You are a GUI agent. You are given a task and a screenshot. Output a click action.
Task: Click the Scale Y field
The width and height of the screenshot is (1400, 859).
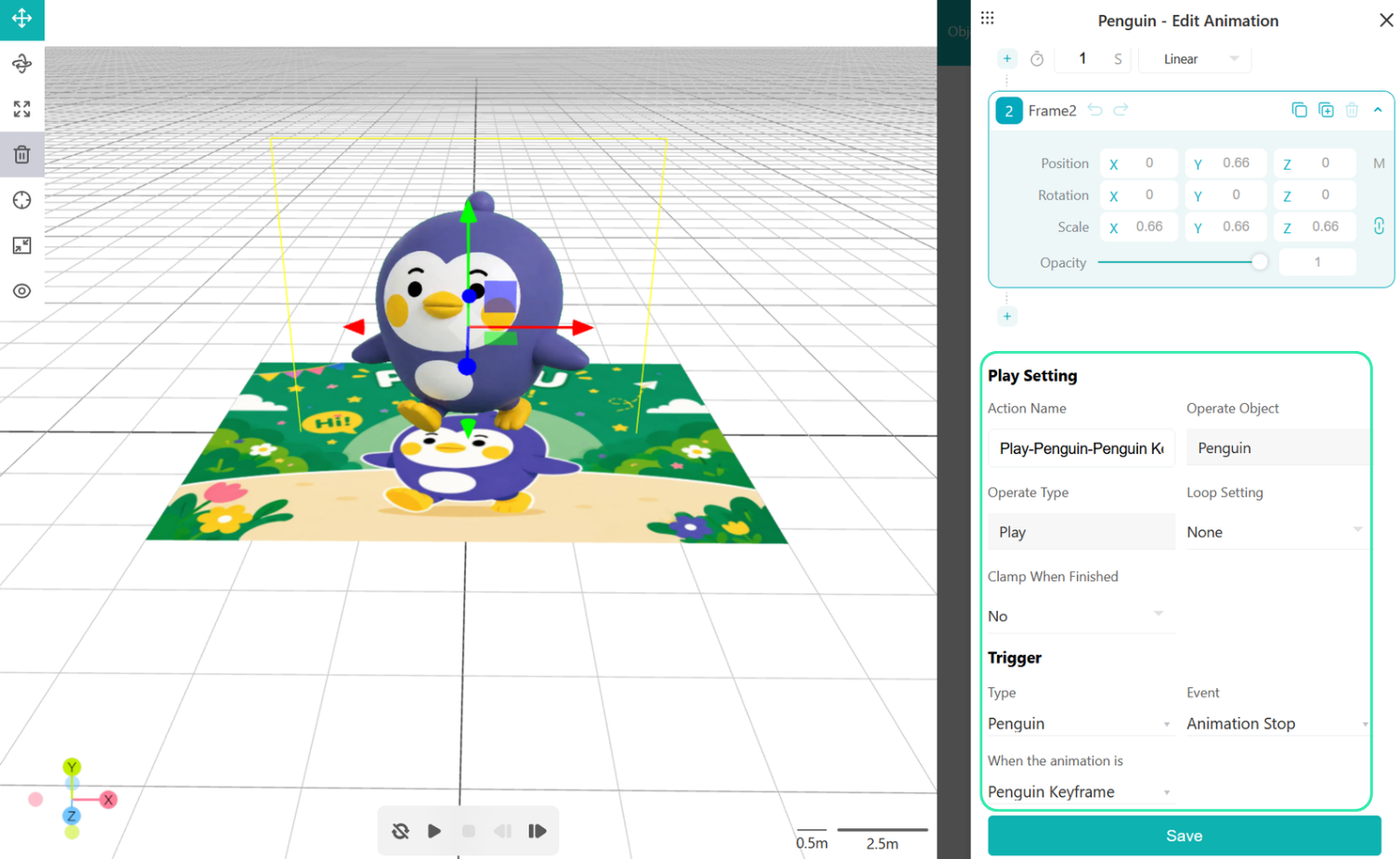(1225, 227)
